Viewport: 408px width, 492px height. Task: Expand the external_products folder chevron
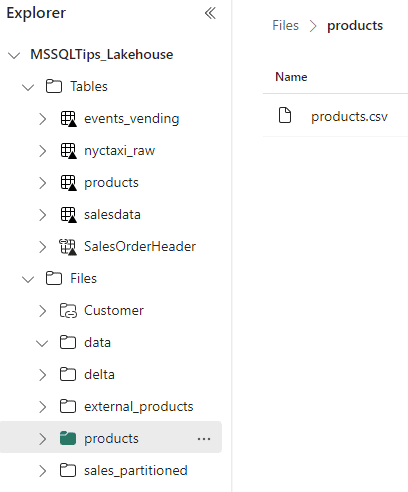pos(42,407)
